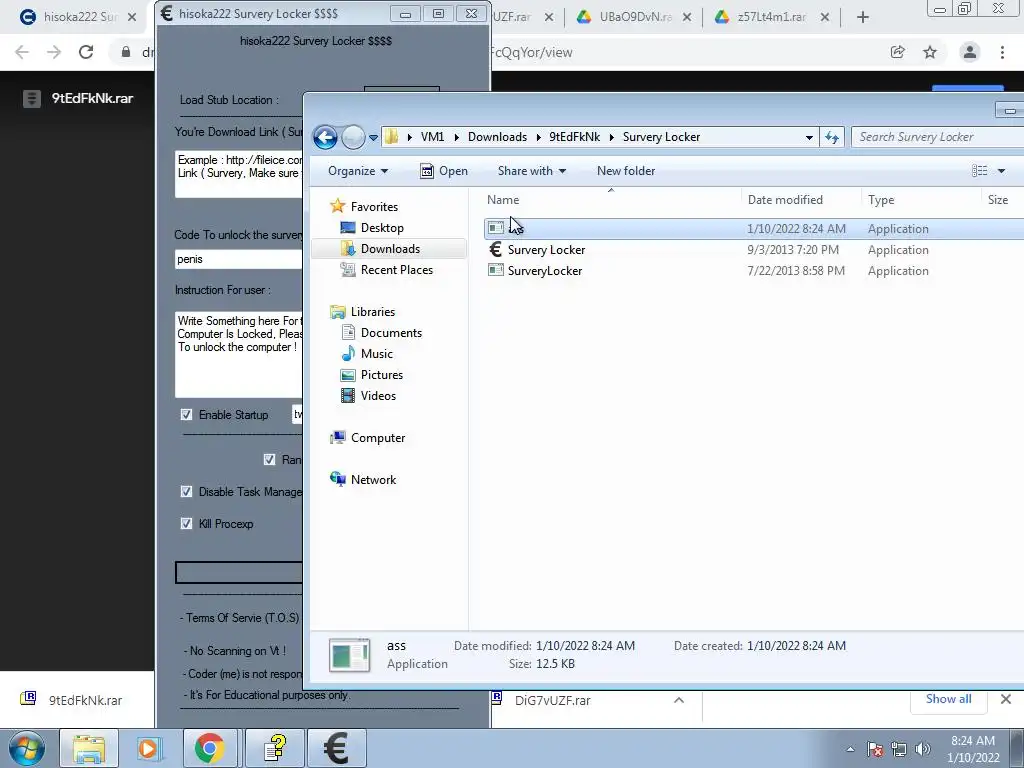
Task: Switch to the z57Lt4m1.rar browser tab
Action: pyautogui.click(x=771, y=17)
